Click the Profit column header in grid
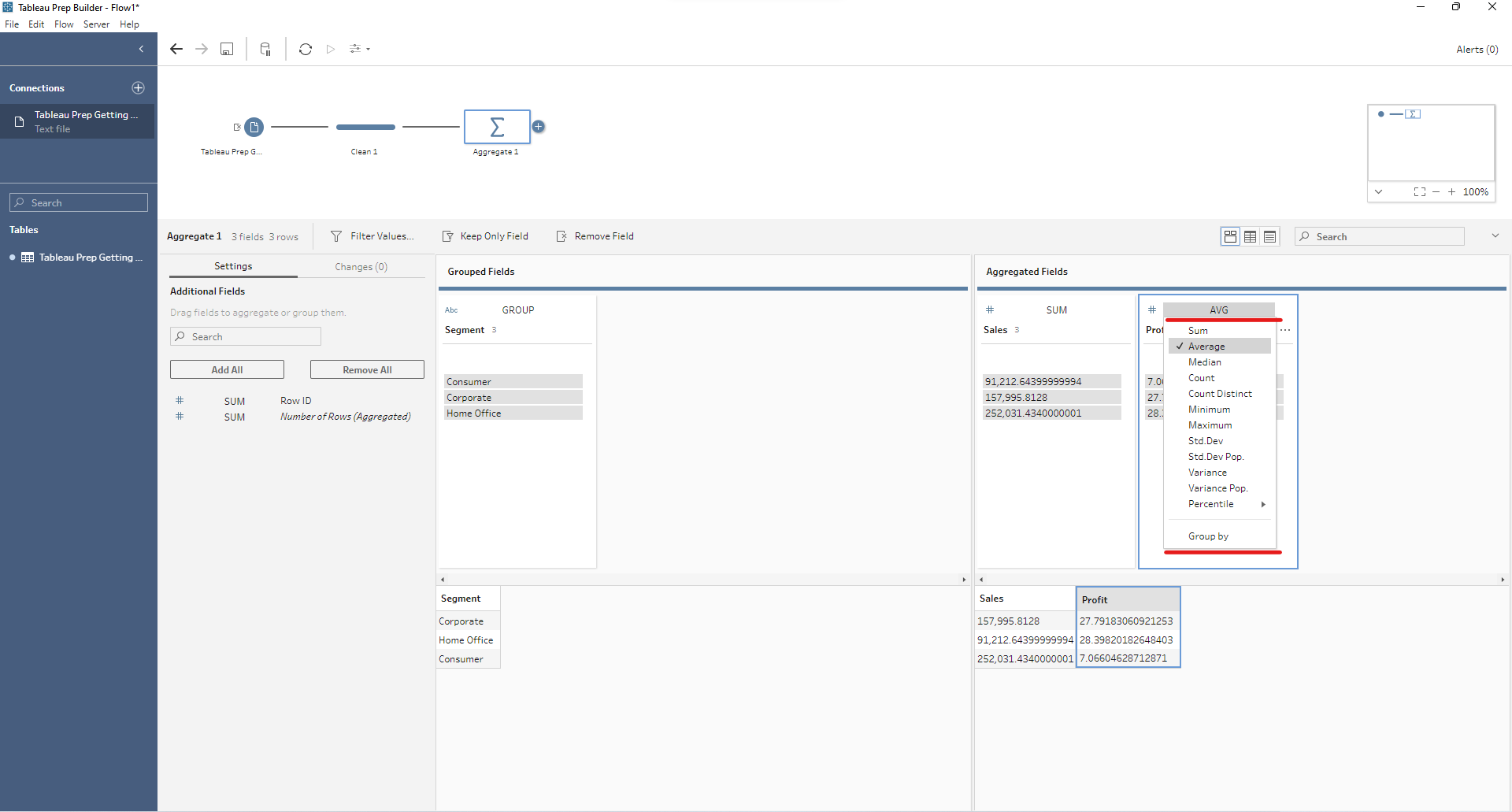Viewport: 1512px width, 812px height. pyautogui.click(x=1128, y=599)
